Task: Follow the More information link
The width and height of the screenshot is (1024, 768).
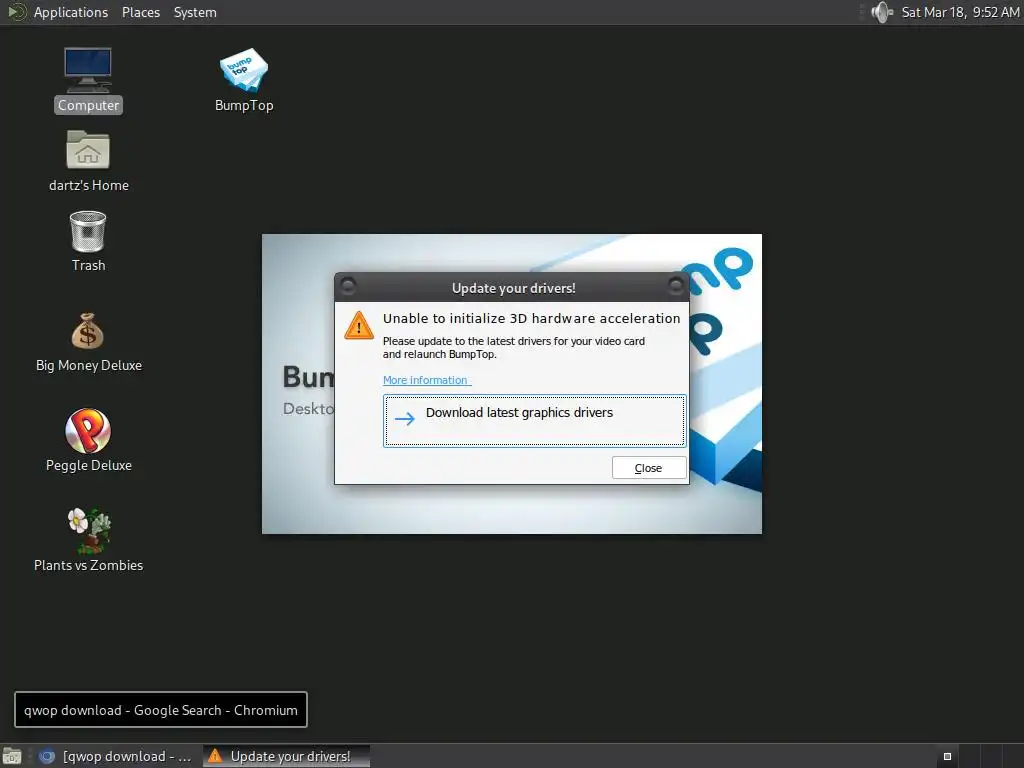Action: click(425, 380)
